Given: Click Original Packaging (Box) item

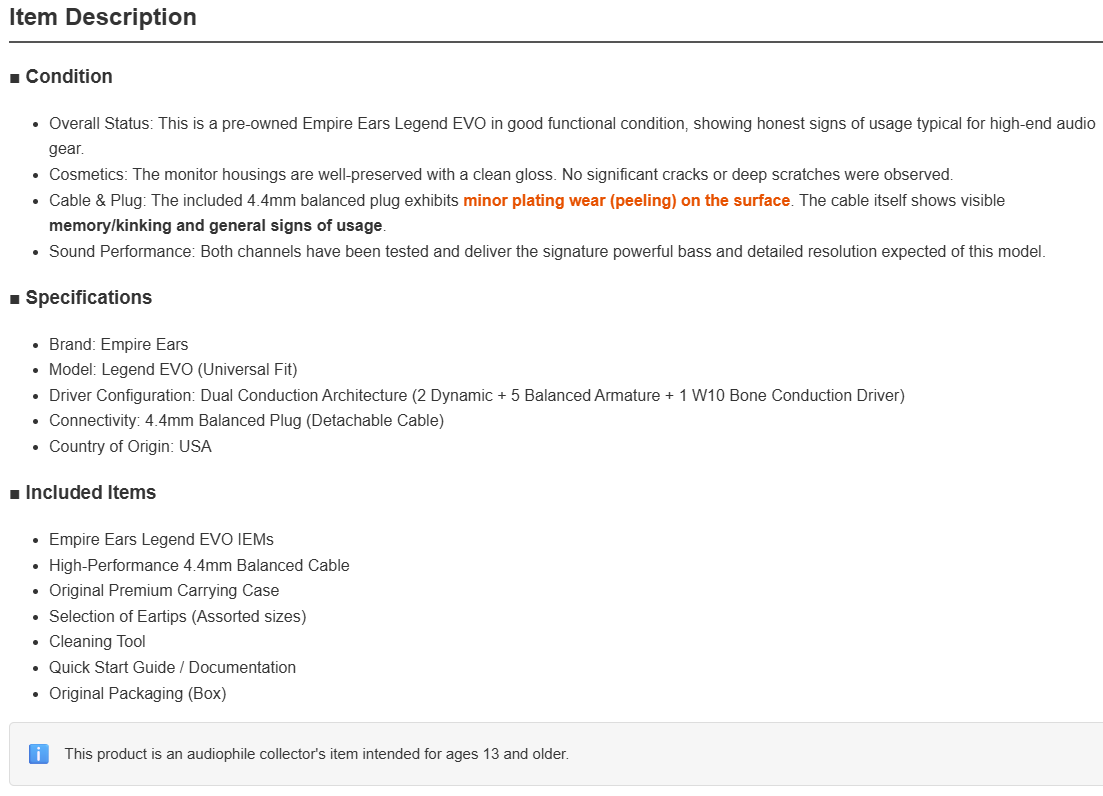Looking at the screenshot, I should [138, 693].
